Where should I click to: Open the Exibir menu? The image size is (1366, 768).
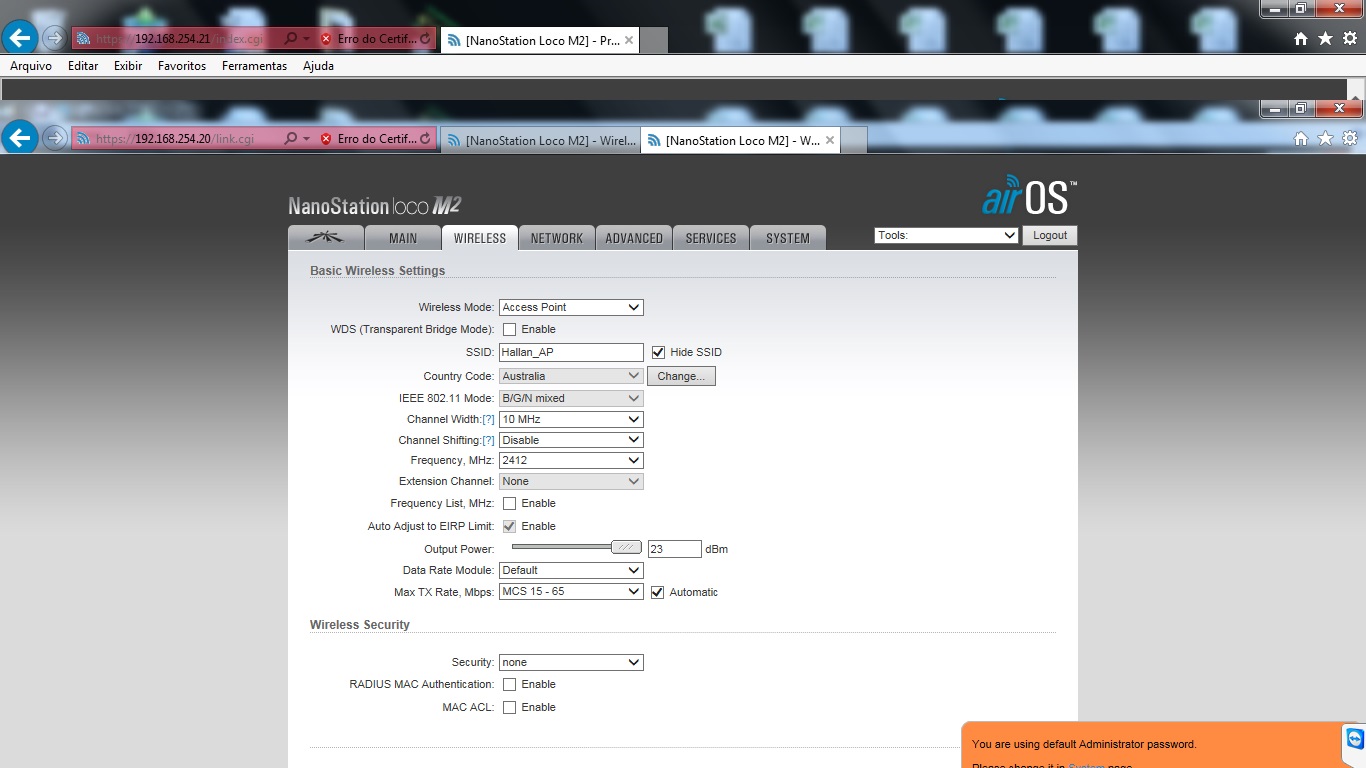tap(128, 66)
